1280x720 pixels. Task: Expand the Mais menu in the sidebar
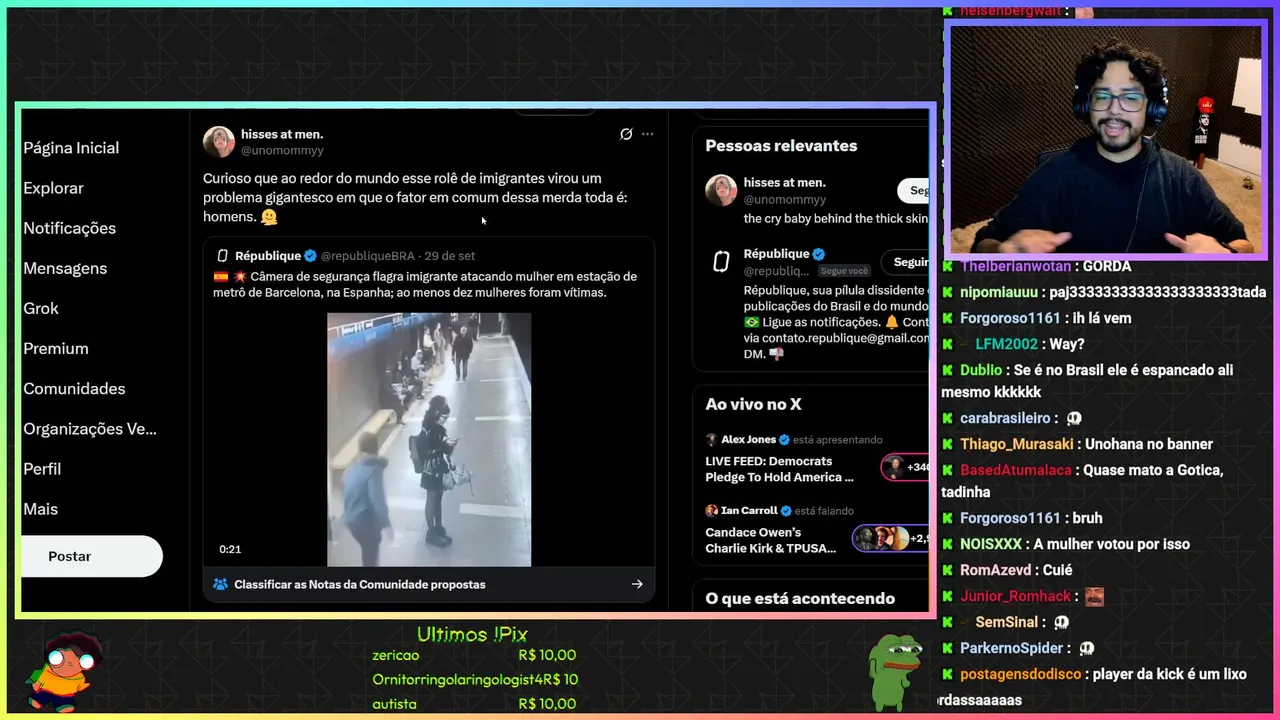(x=40, y=508)
